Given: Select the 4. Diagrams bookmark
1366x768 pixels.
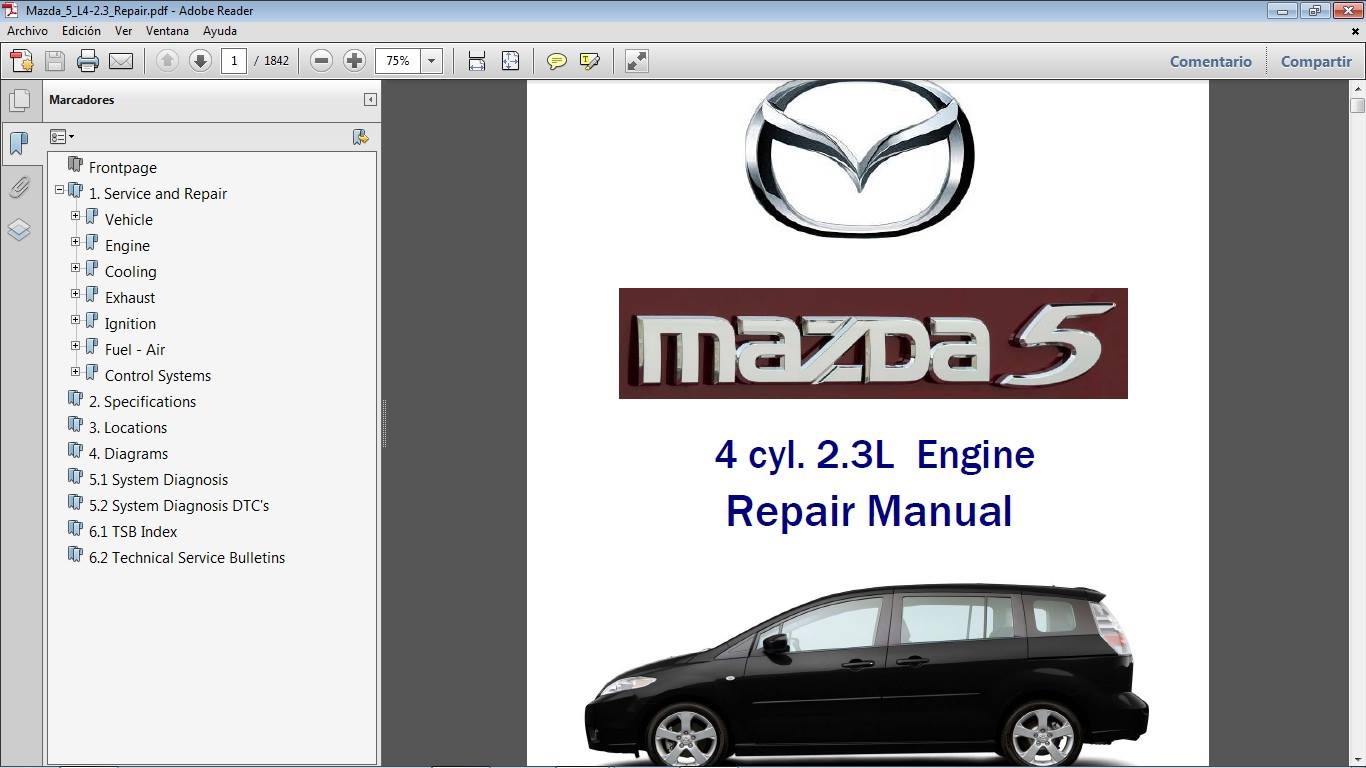Looking at the screenshot, I should click(x=128, y=454).
